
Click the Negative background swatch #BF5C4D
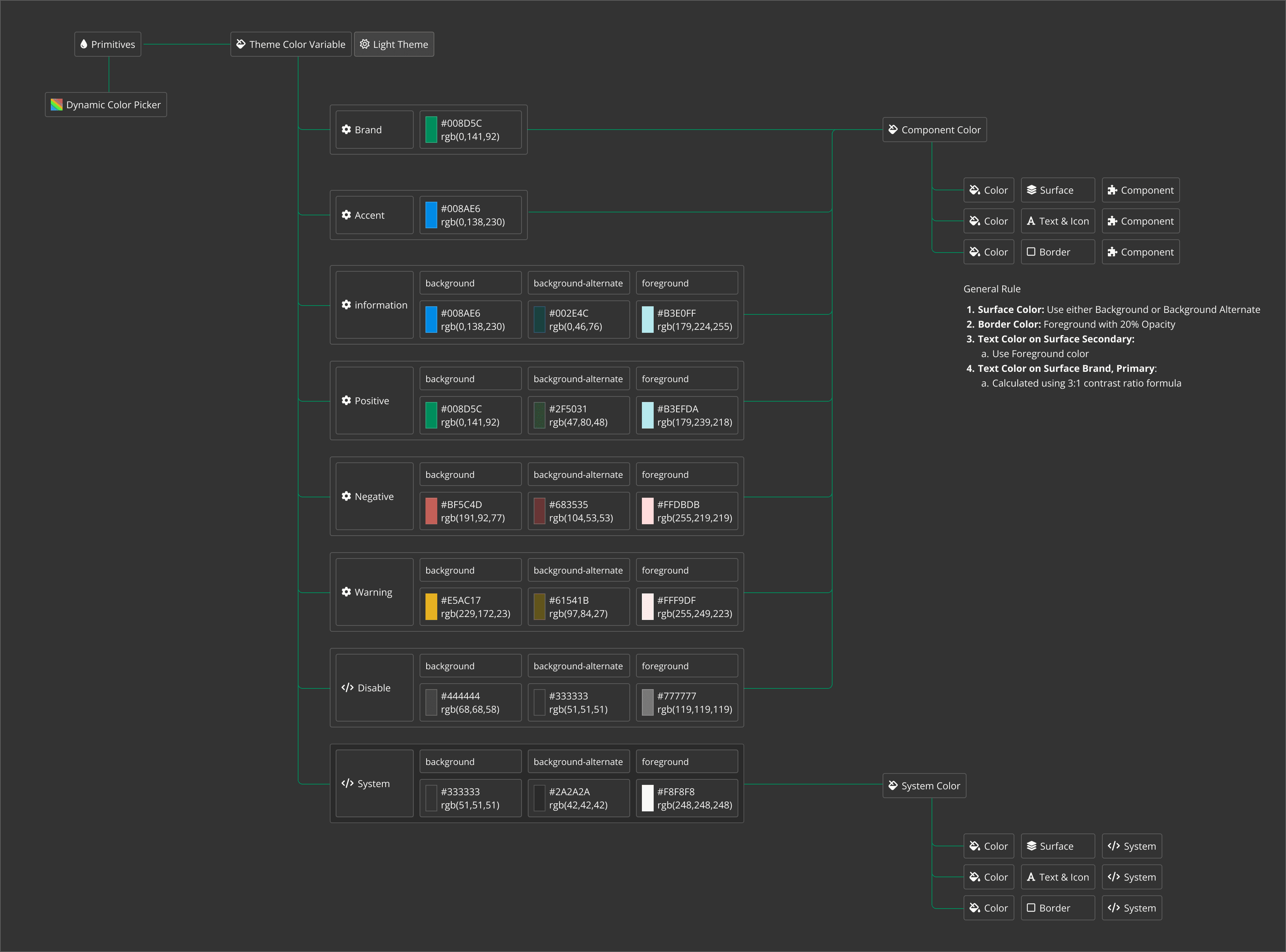pyautogui.click(x=431, y=511)
